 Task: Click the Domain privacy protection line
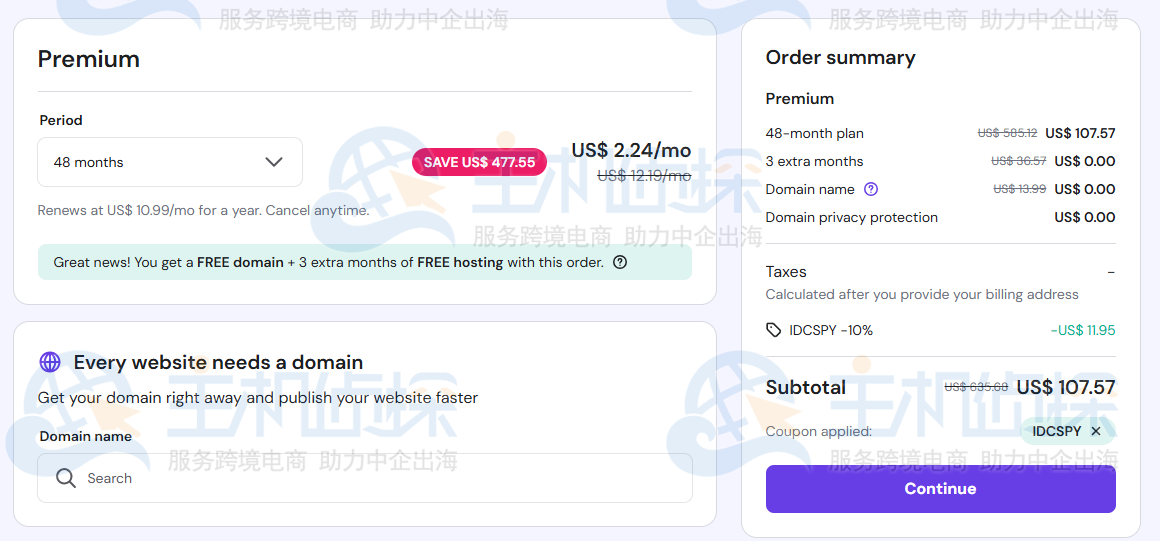pyautogui.click(x=852, y=217)
